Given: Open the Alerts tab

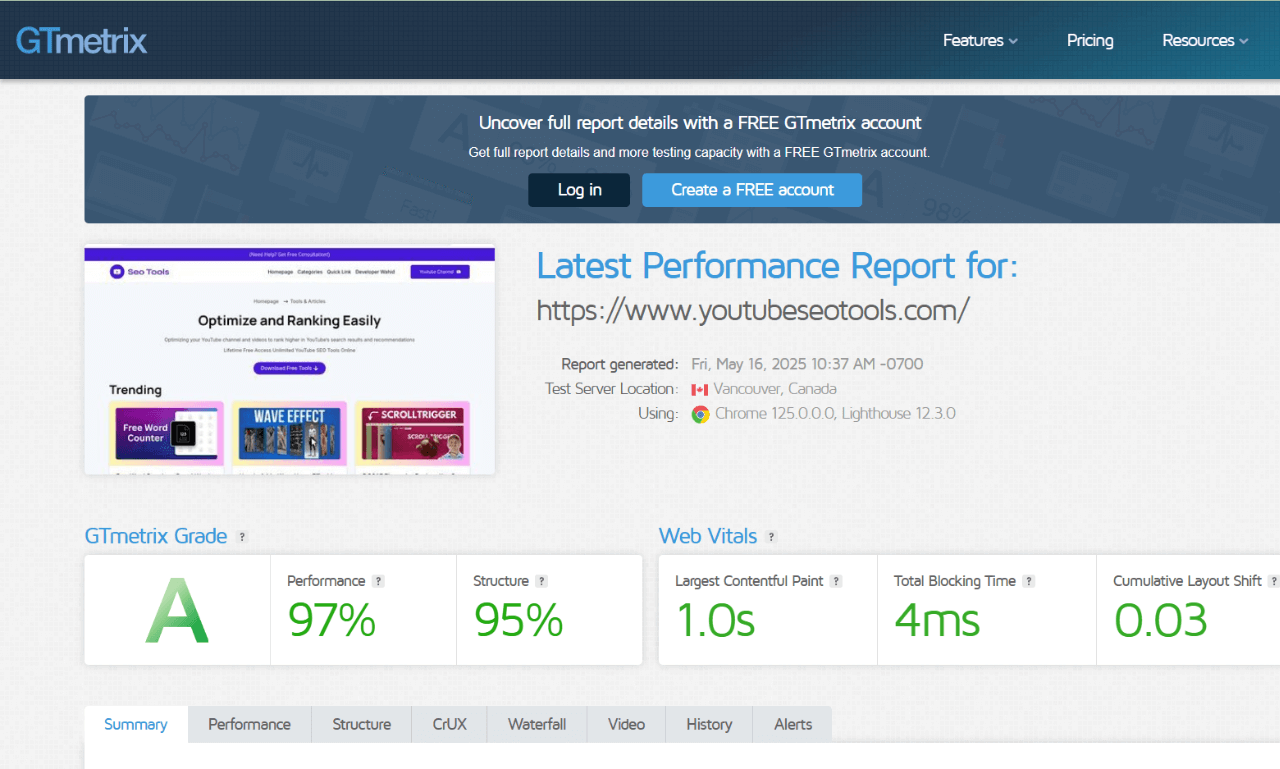Looking at the screenshot, I should (x=793, y=725).
